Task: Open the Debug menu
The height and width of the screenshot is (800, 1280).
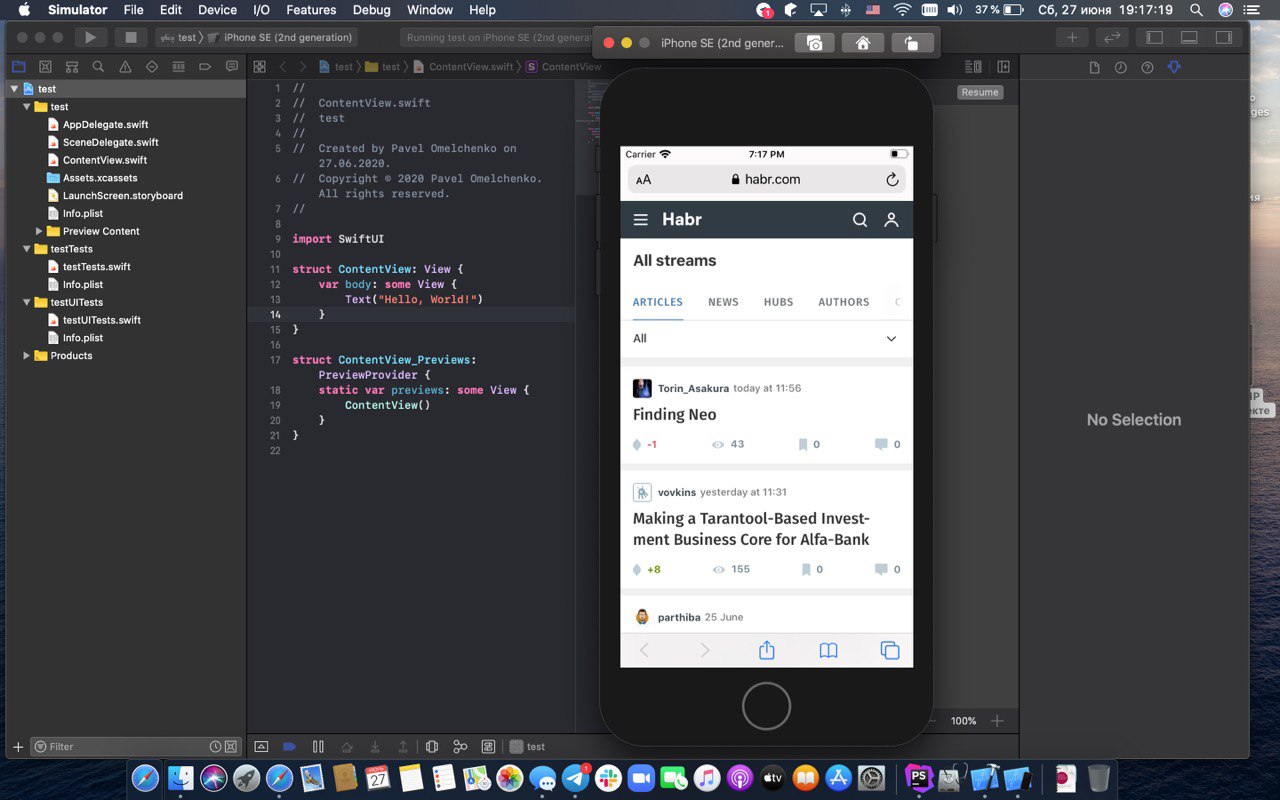Action: tap(372, 10)
